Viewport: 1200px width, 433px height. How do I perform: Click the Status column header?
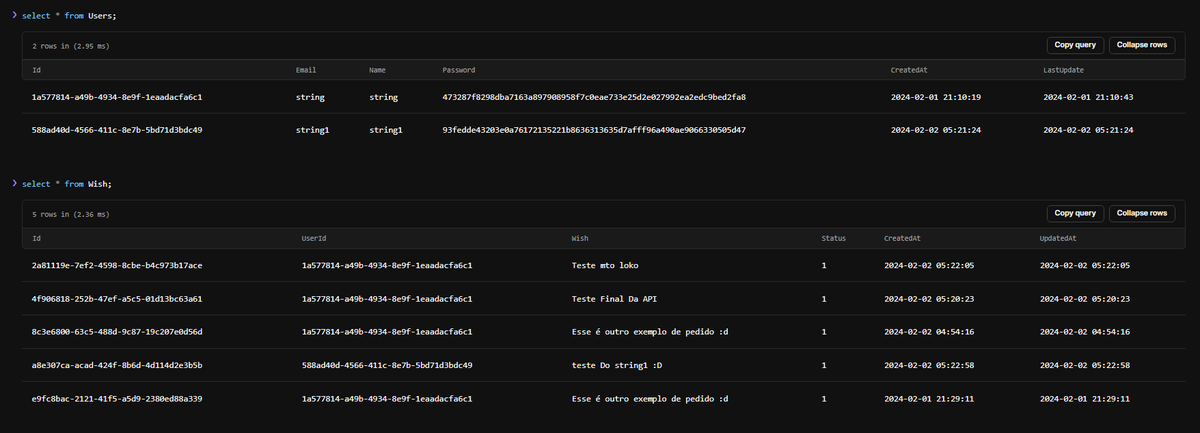[833, 239]
